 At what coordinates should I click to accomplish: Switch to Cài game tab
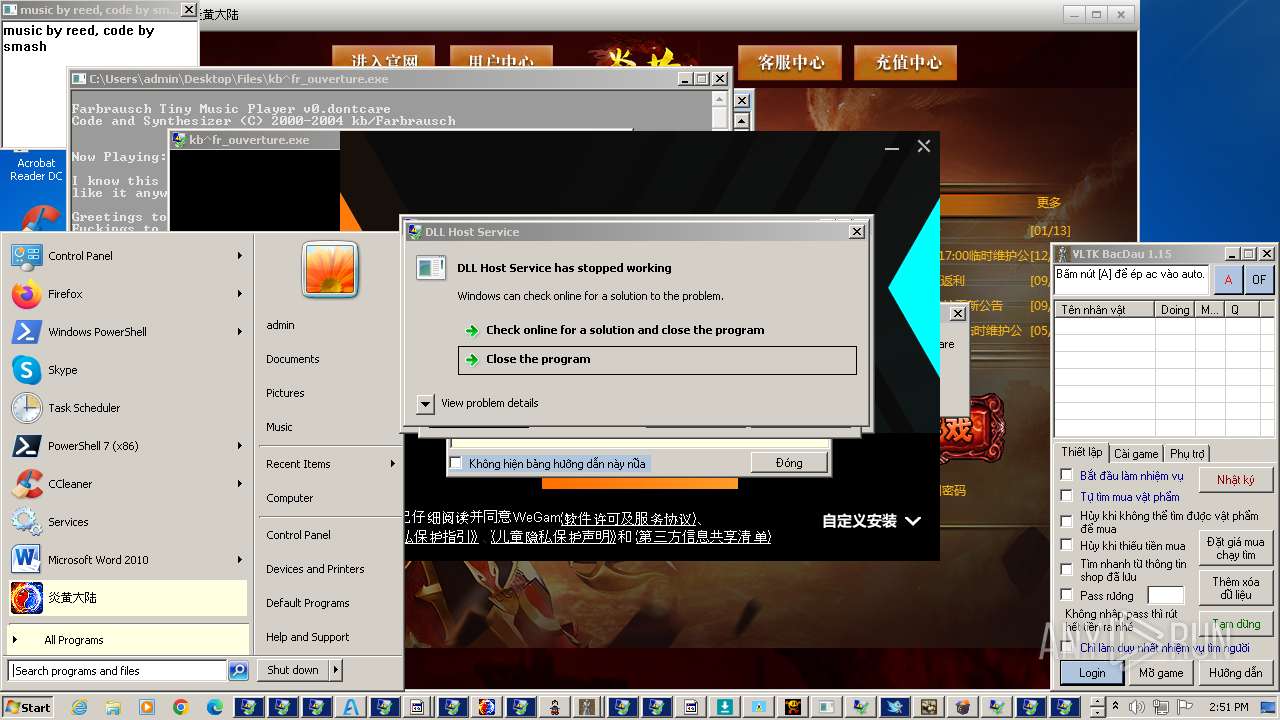pos(1136,454)
